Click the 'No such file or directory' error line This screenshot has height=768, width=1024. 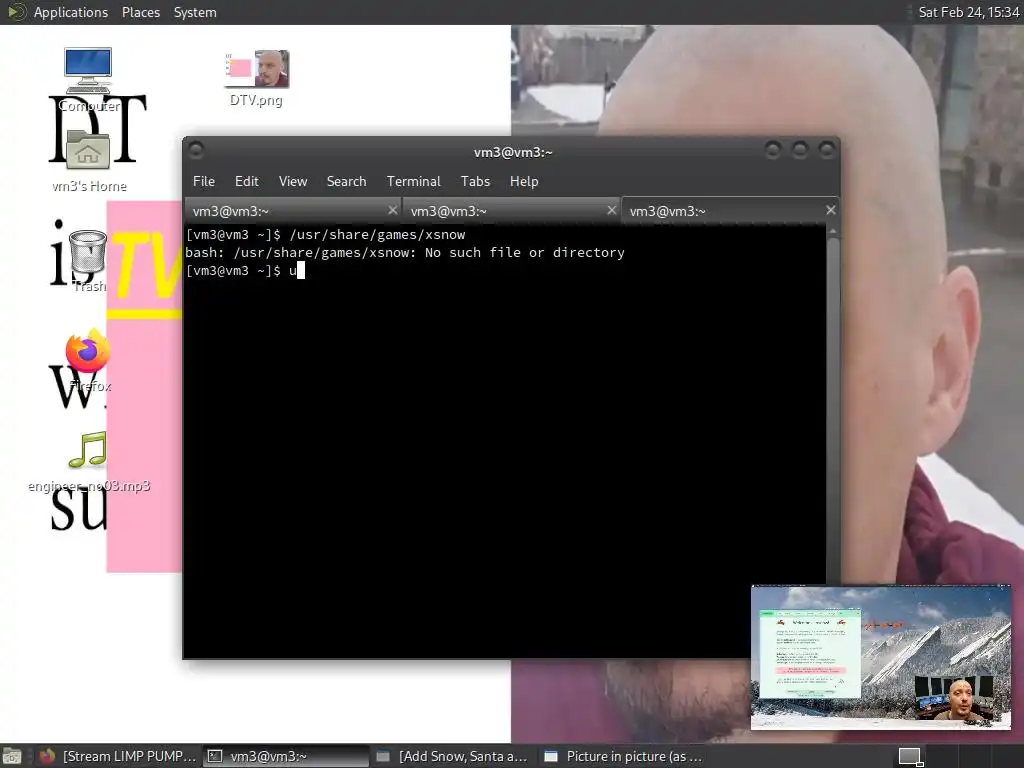coord(405,252)
